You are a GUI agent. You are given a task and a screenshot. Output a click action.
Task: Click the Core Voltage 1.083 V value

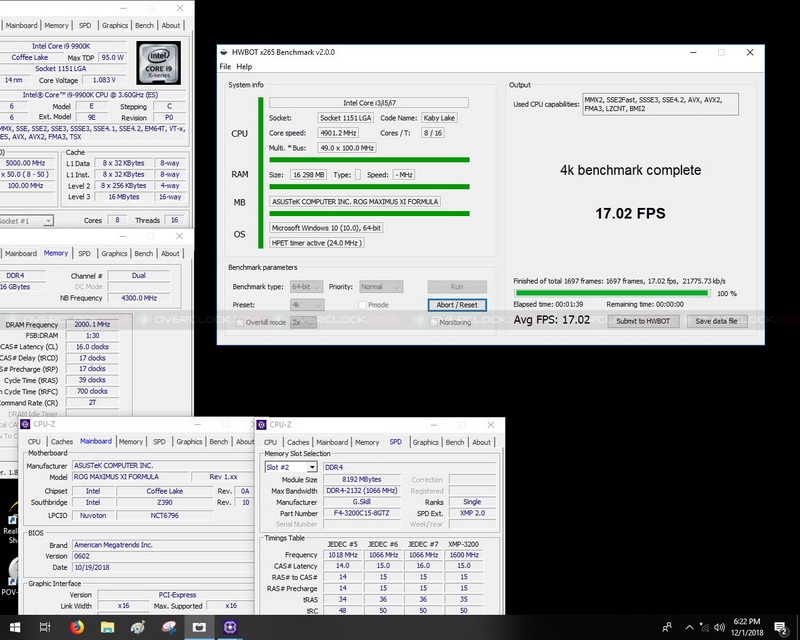104,80
